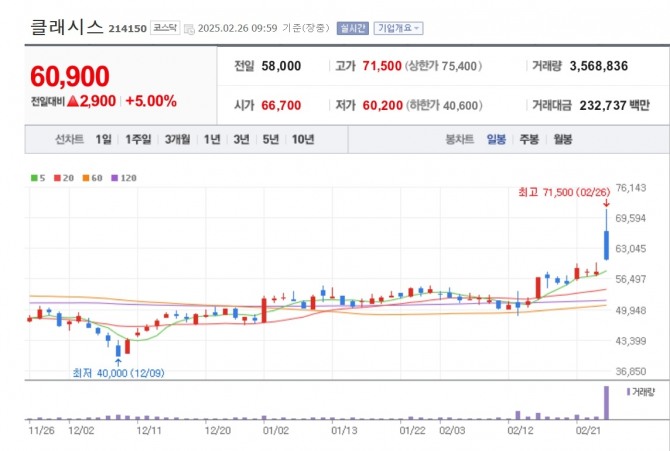Click the 클래시스 stock name title
The height and width of the screenshot is (451, 670).
(66, 27)
